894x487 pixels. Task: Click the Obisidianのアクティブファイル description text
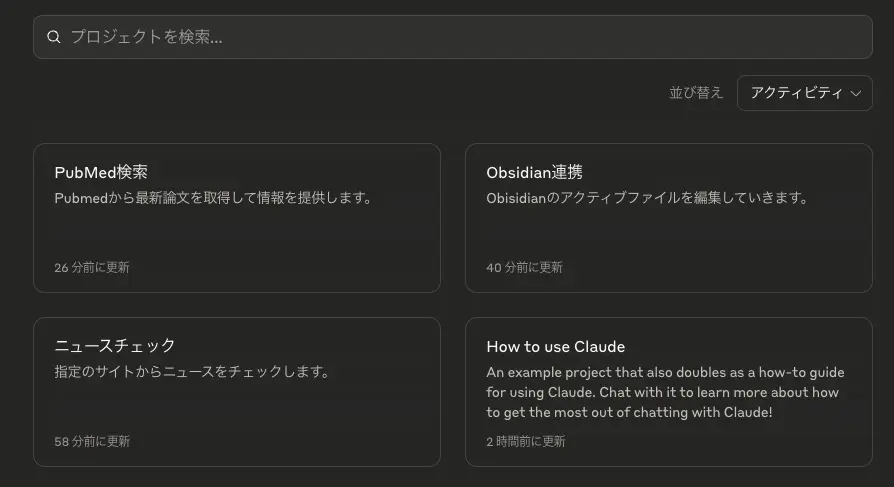[646, 198]
